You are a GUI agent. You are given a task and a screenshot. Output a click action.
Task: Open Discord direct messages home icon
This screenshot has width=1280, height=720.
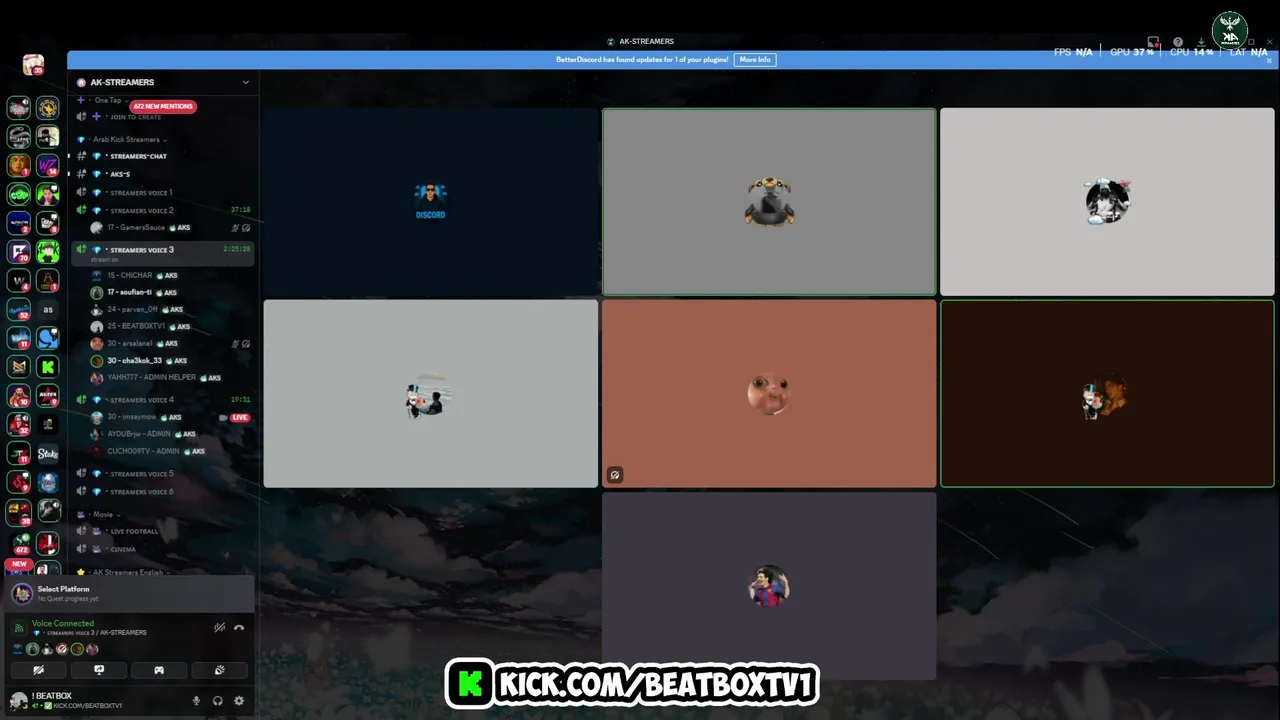(x=33, y=65)
